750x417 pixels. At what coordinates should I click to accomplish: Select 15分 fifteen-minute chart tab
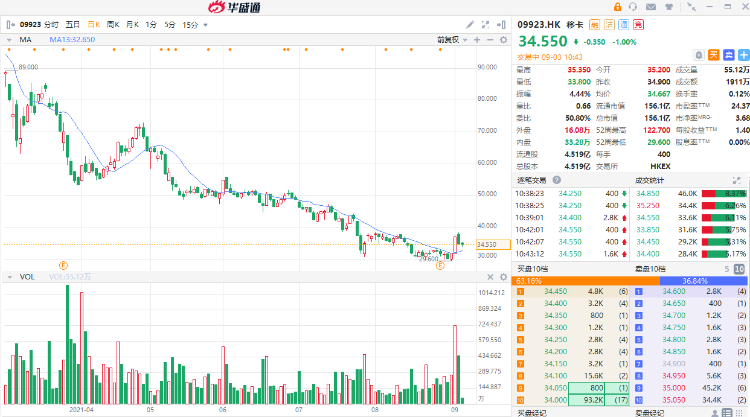[190, 25]
